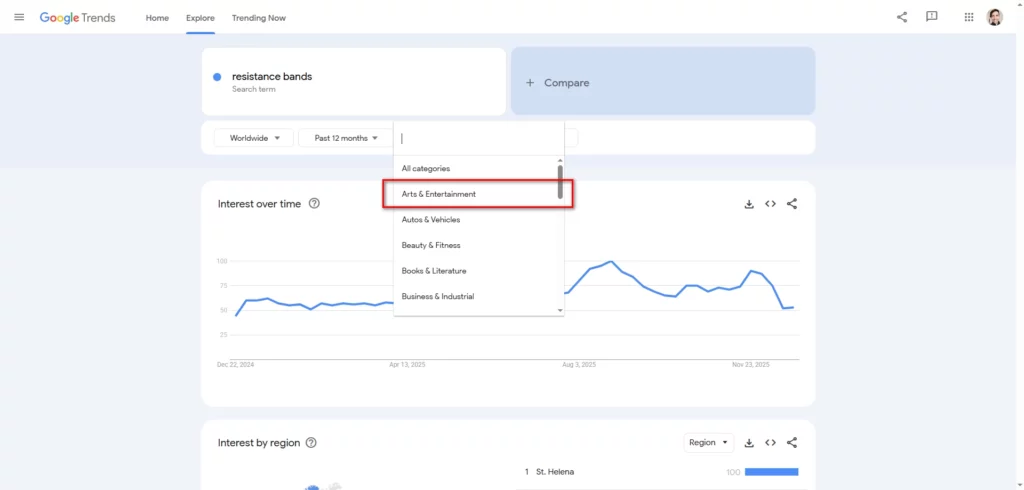1024x490 pixels.
Task: Click the share icon in top header
Action: (x=902, y=17)
